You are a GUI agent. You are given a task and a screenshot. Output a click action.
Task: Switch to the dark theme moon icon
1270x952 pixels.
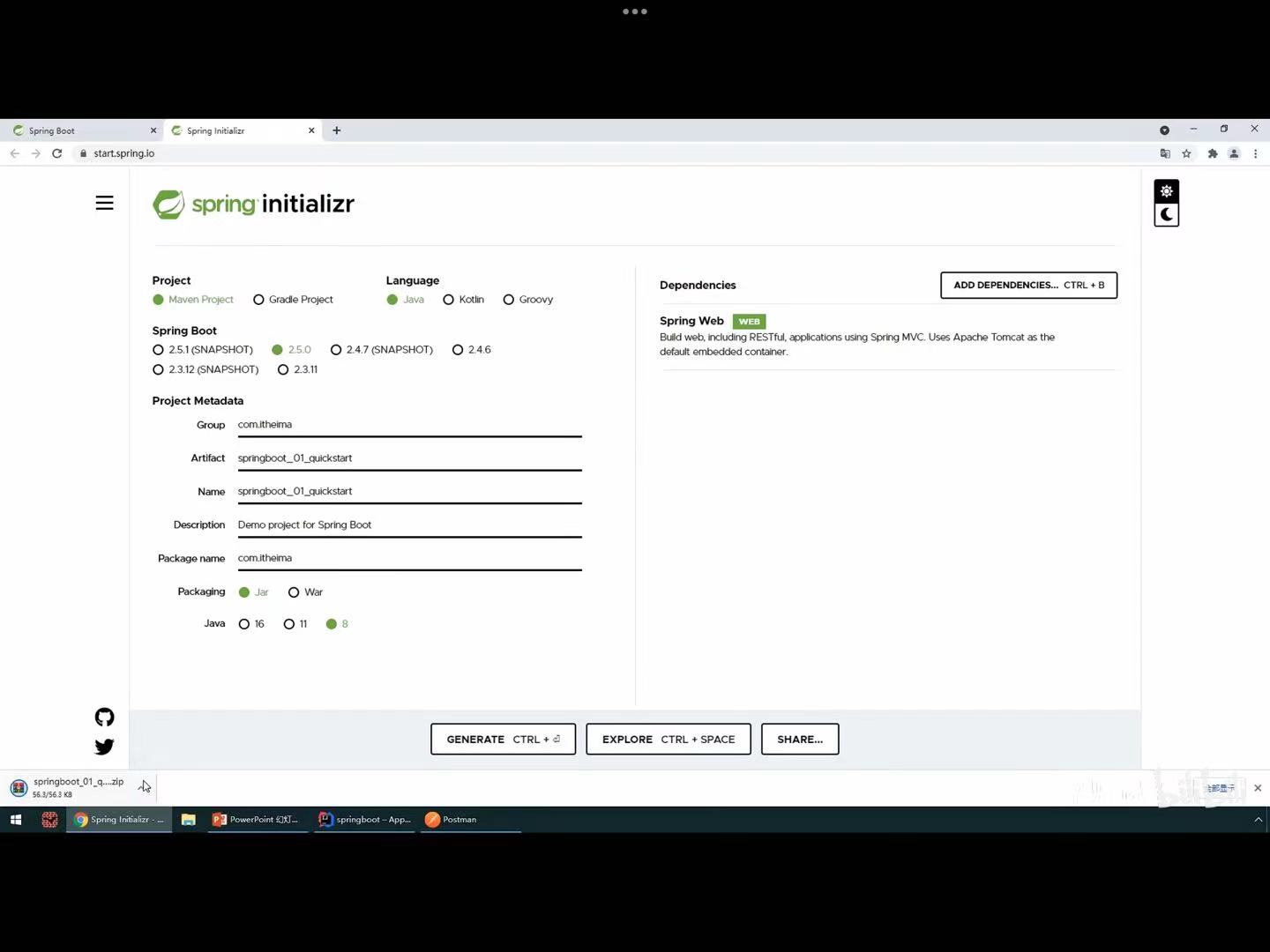tap(1166, 214)
